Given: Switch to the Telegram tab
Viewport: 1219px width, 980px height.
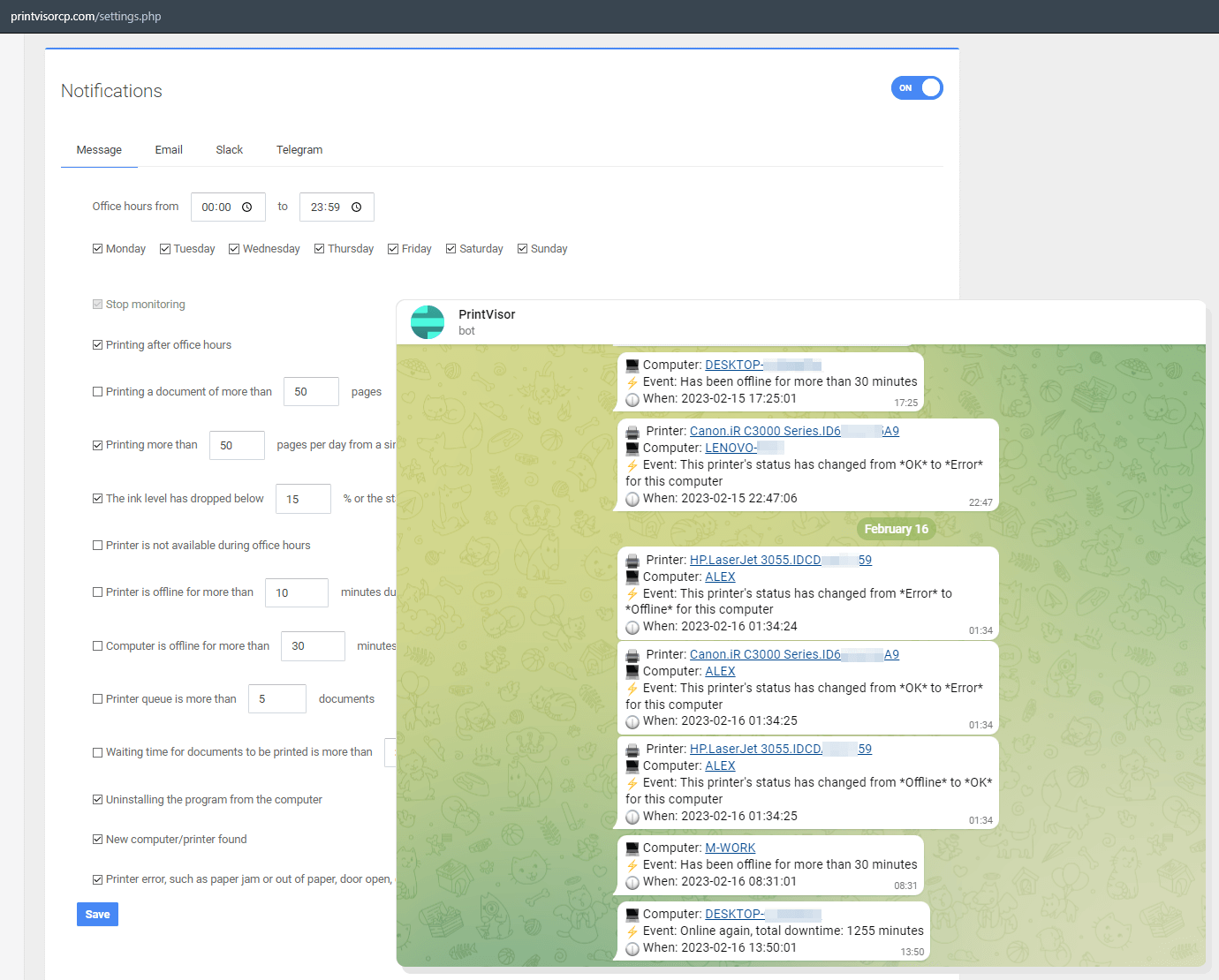Looking at the screenshot, I should [x=299, y=150].
